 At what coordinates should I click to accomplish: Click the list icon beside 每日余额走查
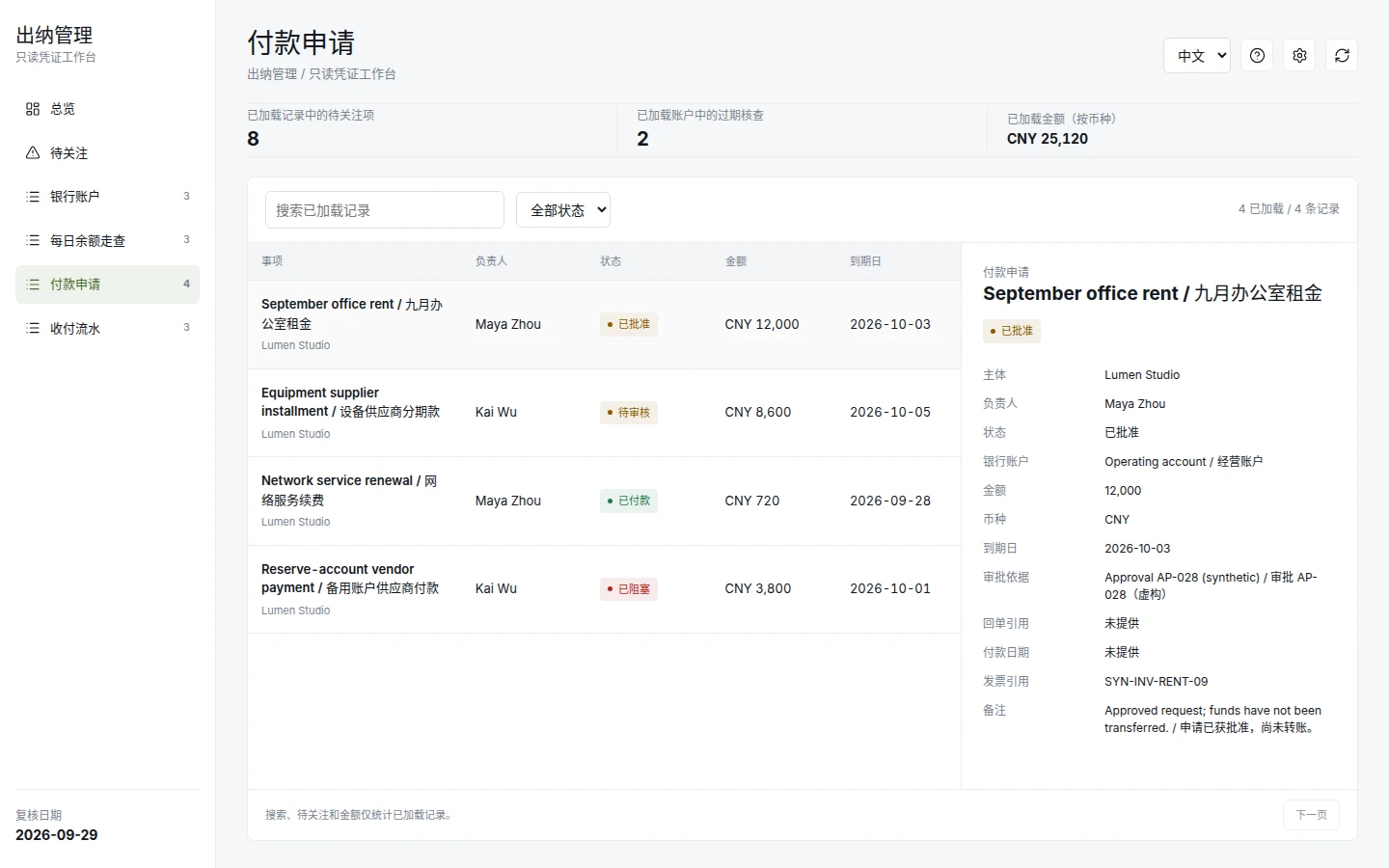pyautogui.click(x=33, y=241)
